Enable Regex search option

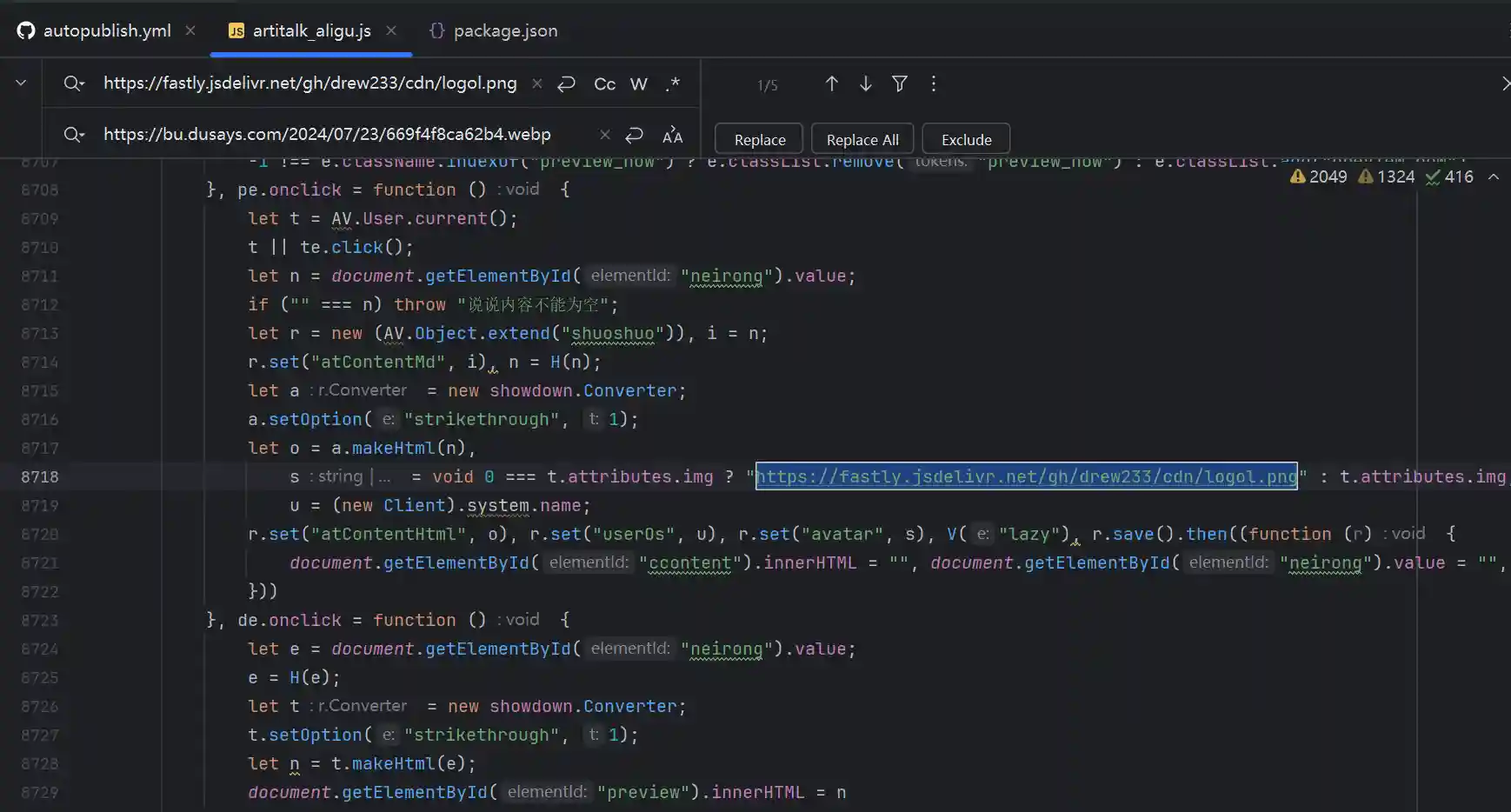672,84
